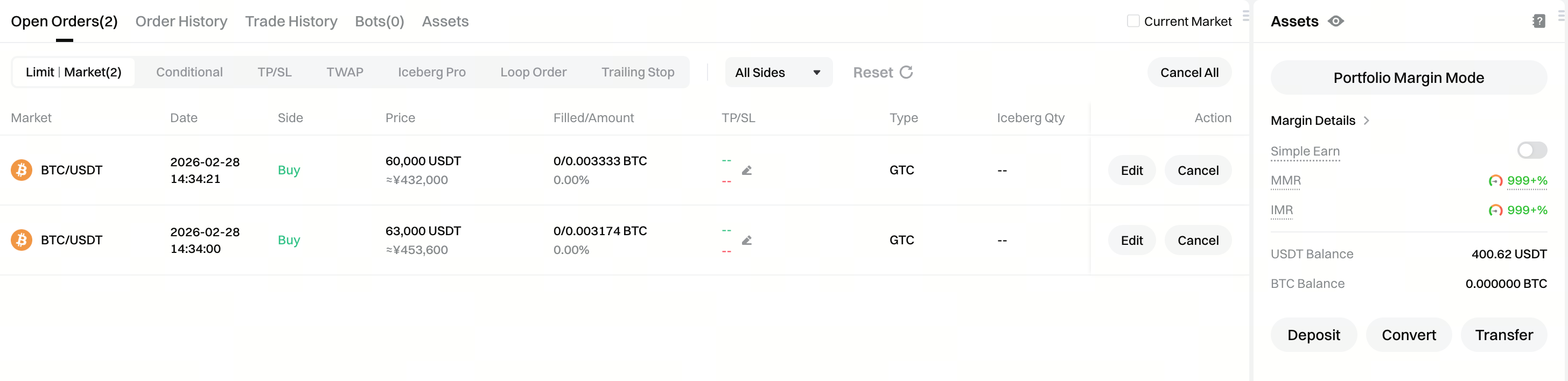Toggle the Simple Earn switch
Screen dimensions: 1568x381
[x=1531, y=150]
